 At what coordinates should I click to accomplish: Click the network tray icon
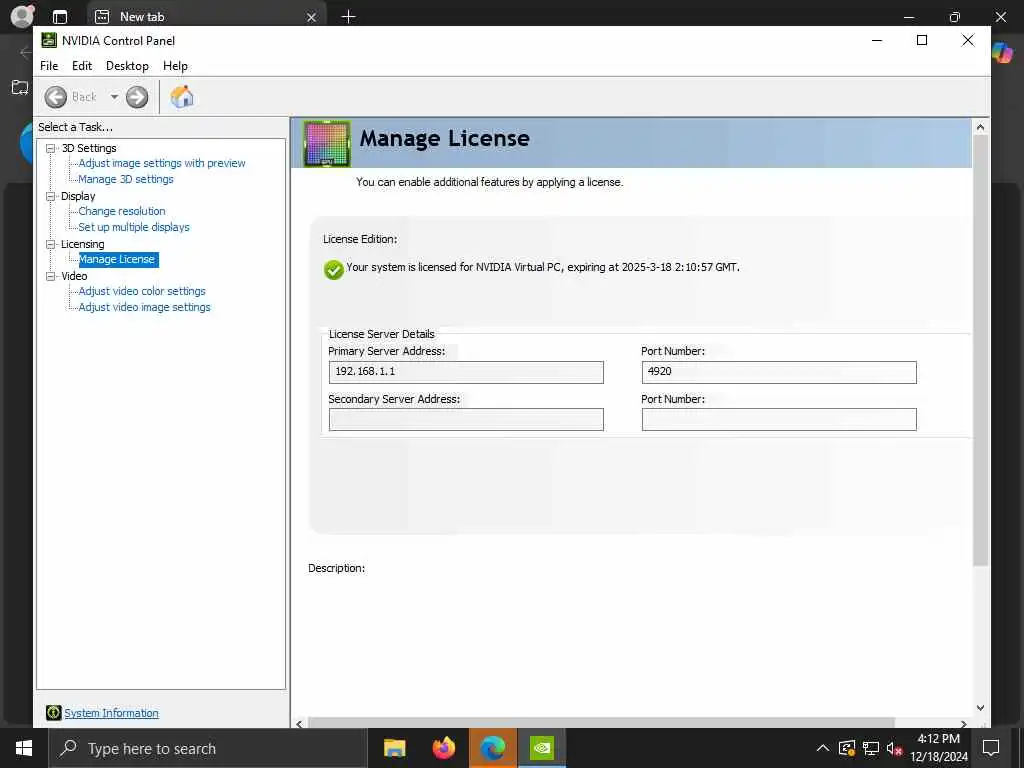pyautogui.click(x=871, y=748)
